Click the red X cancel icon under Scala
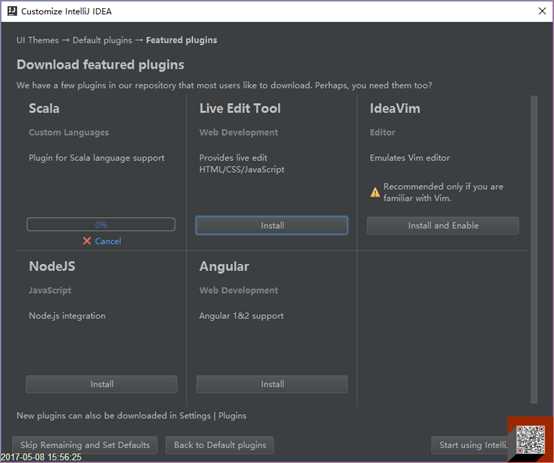The width and height of the screenshot is (554, 463). point(87,241)
